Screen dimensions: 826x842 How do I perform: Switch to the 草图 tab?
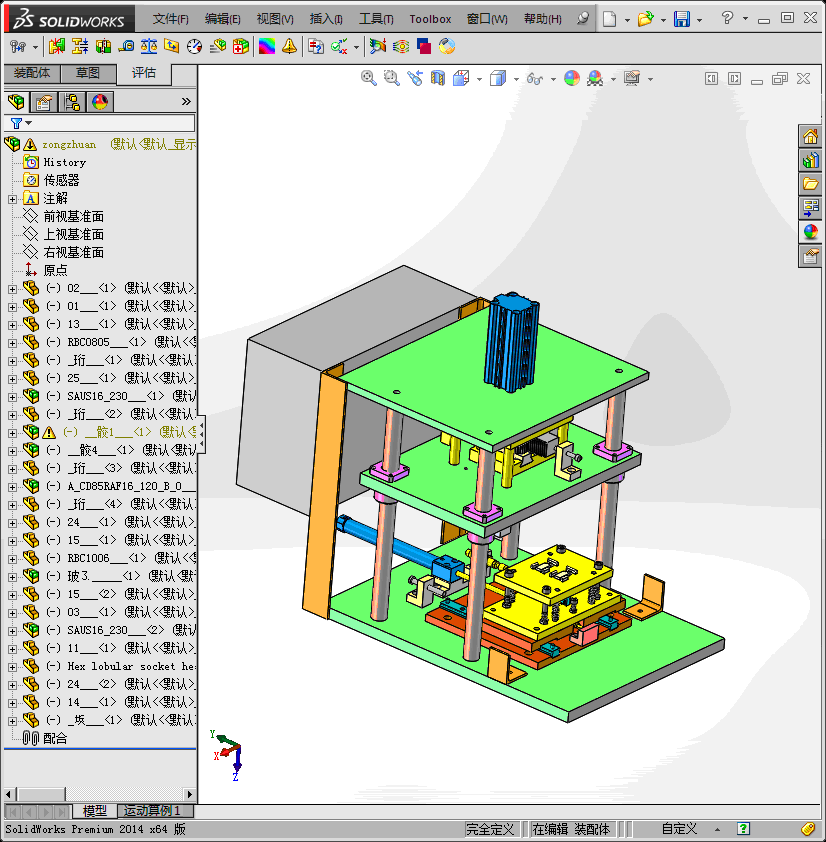point(88,74)
